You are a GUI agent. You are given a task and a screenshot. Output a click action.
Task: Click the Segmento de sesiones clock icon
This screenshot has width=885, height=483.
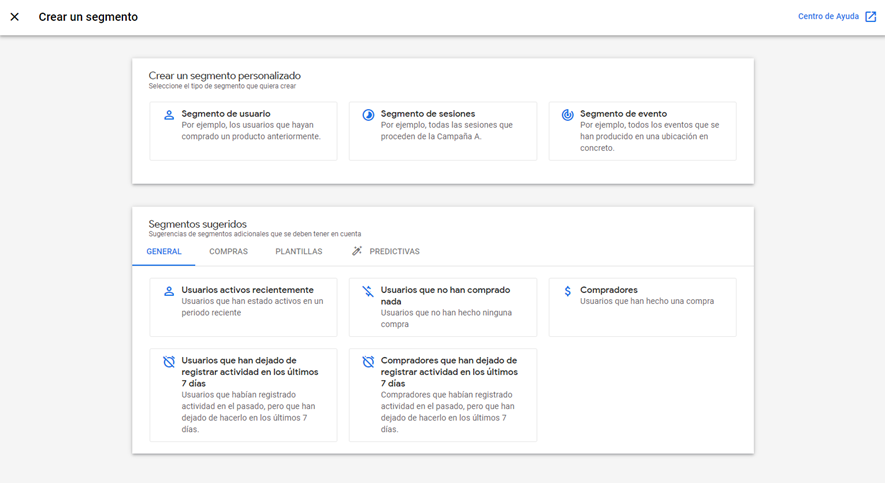point(368,115)
